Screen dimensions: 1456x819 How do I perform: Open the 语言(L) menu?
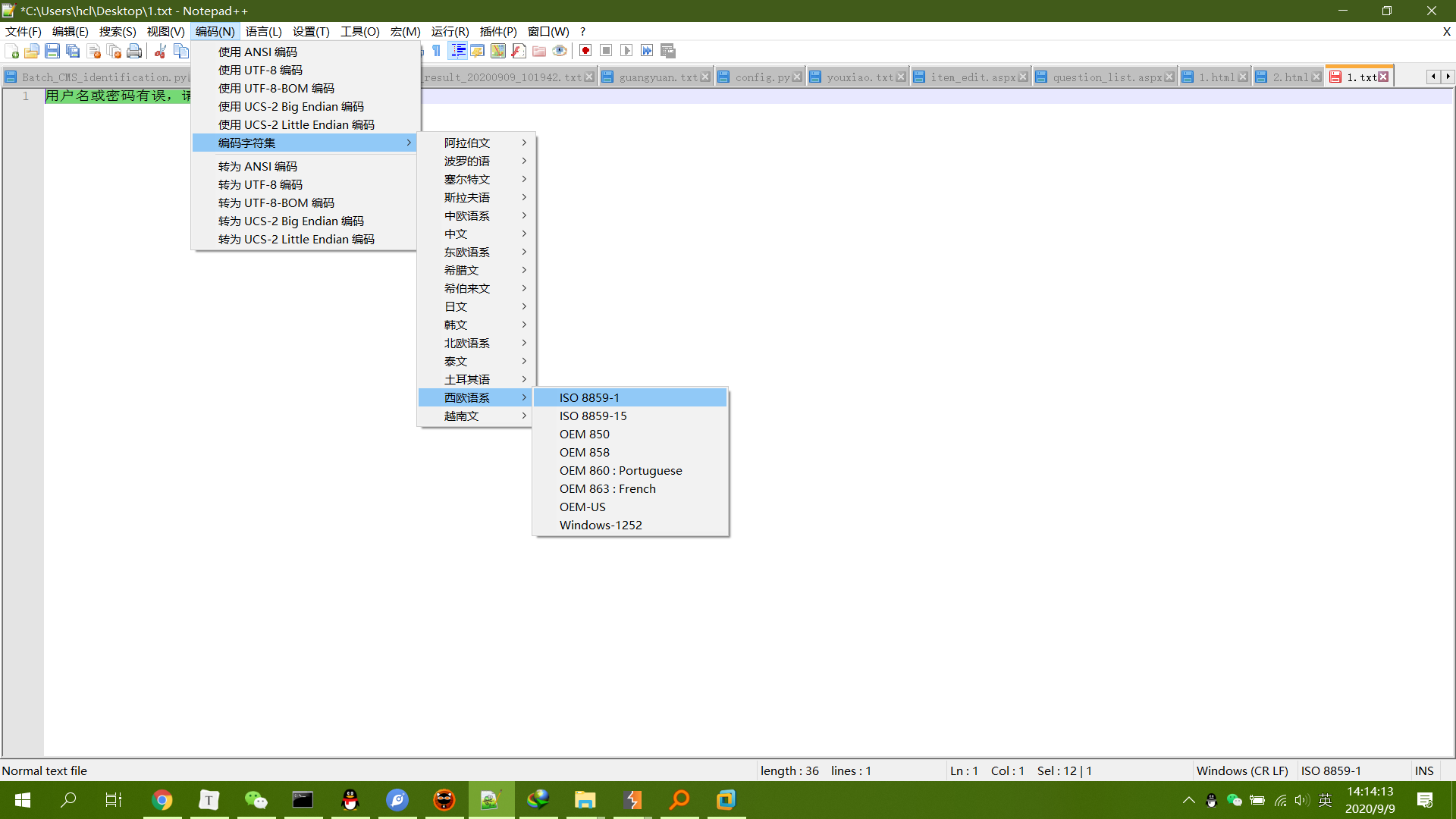pos(264,31)
